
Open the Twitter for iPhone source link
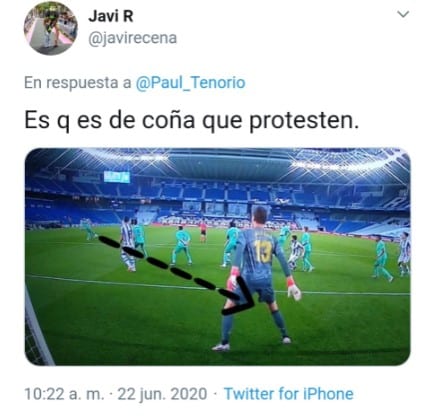click(x=289, y=394)
